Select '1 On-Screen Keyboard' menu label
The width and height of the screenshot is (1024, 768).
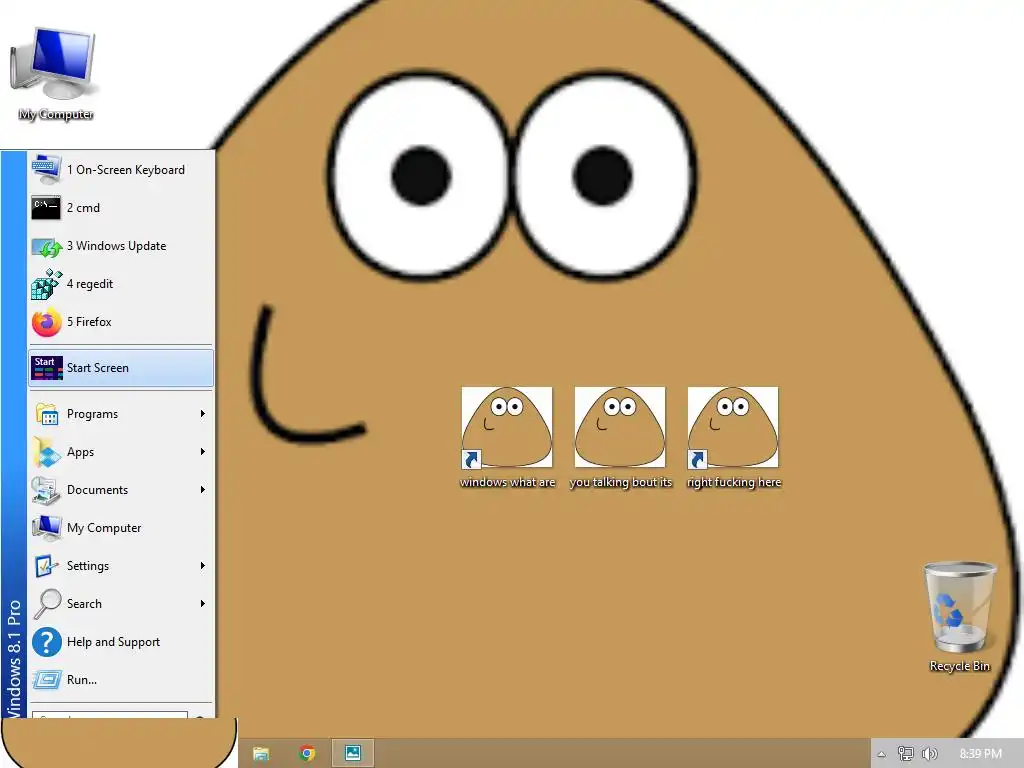point(126,170)
